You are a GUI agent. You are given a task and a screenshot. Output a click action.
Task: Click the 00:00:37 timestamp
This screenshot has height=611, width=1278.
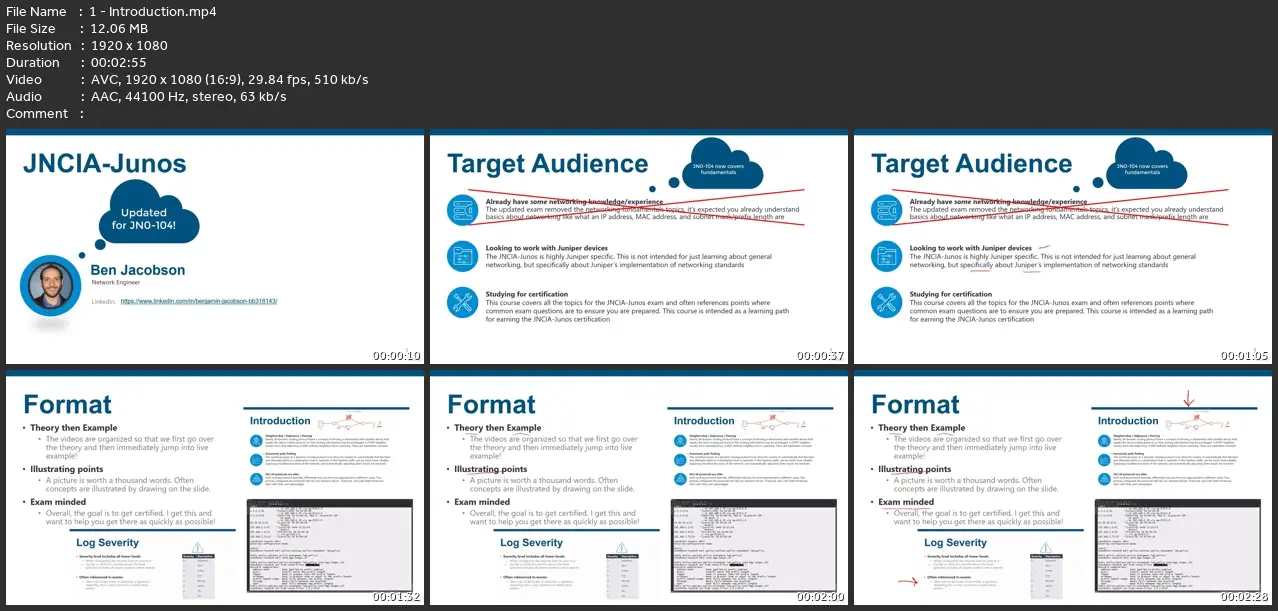[x=821, y=356]
